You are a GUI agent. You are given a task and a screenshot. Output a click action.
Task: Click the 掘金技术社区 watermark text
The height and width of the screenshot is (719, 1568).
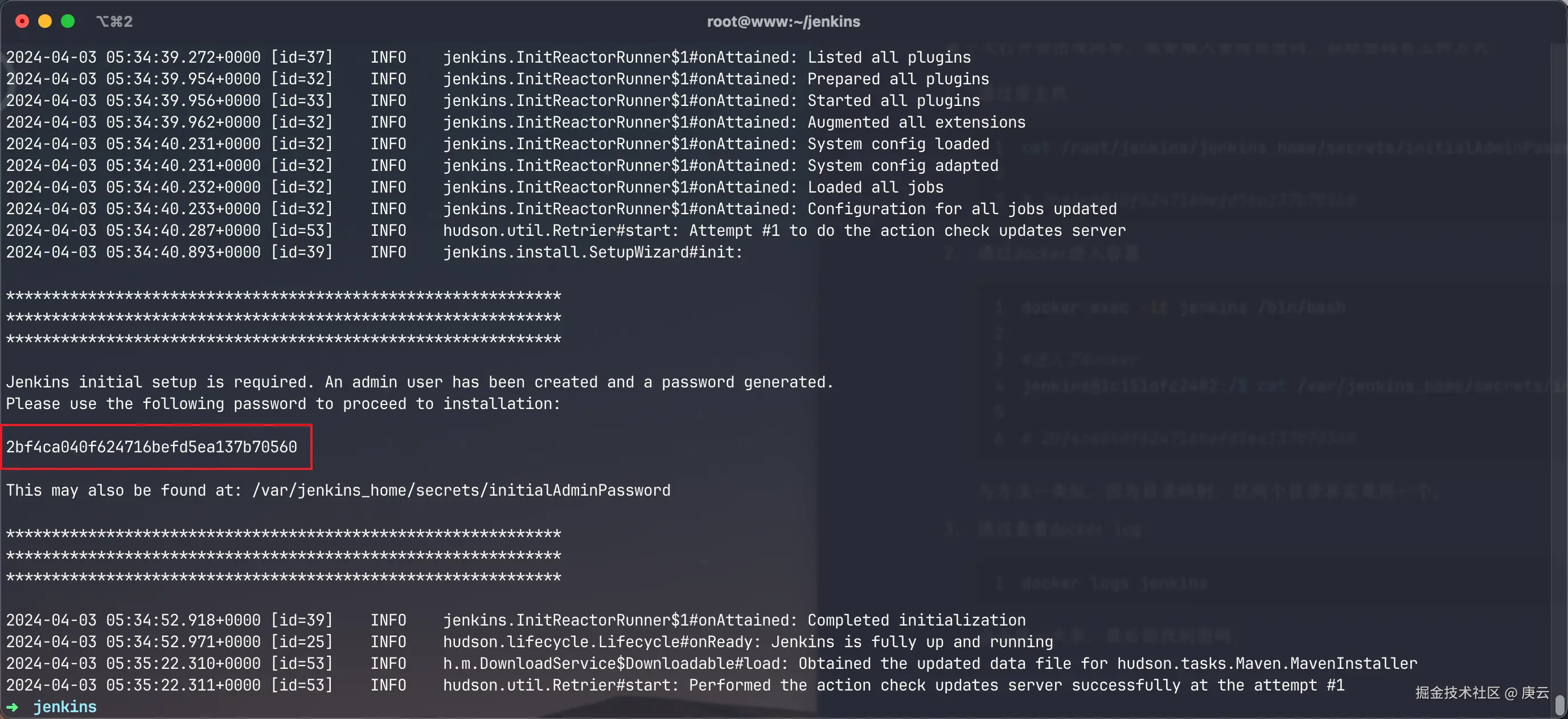[x=1457, y=692]
